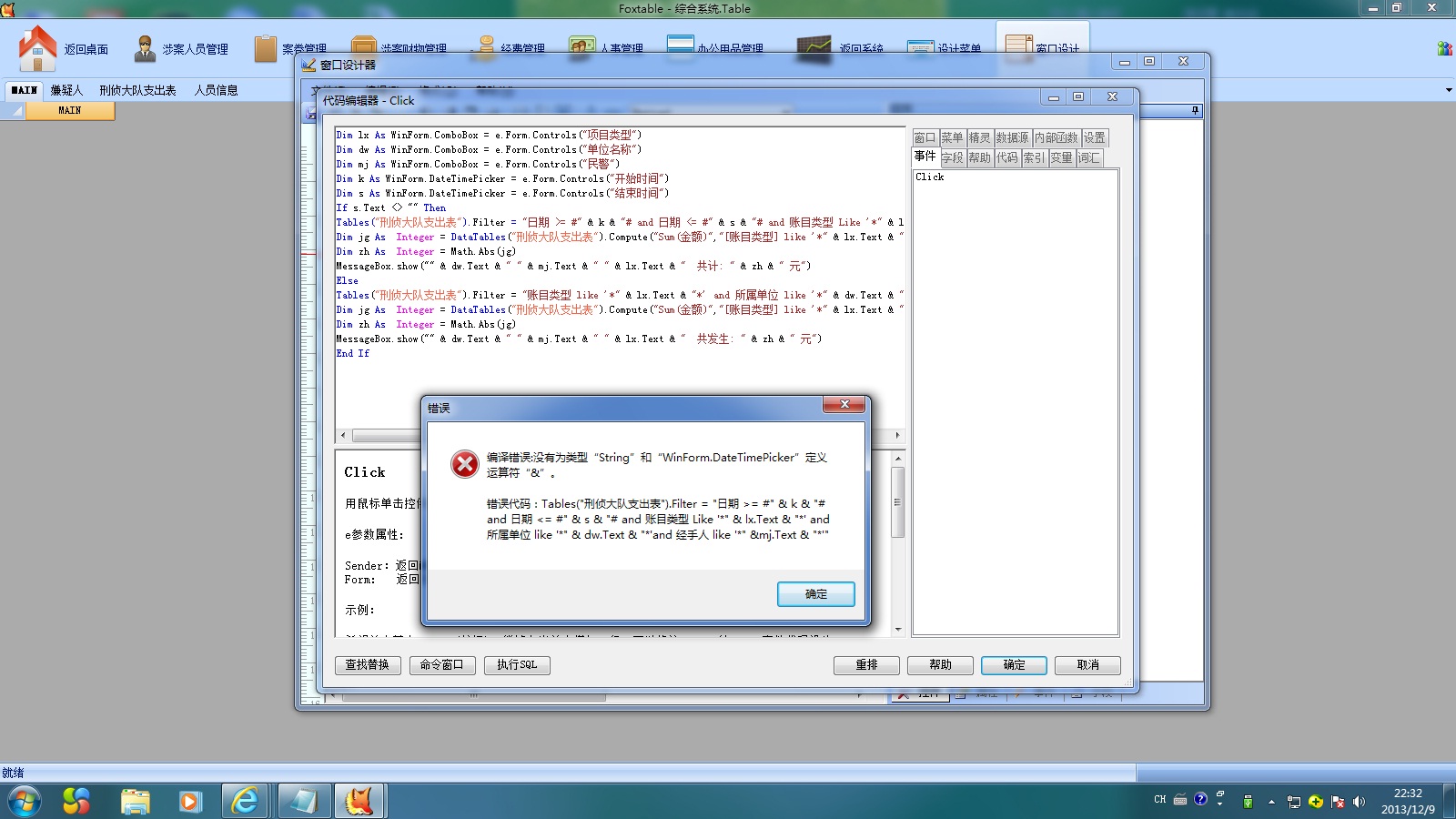
Task: Show hidden tray icons arrow
Action: [1271, 802]
